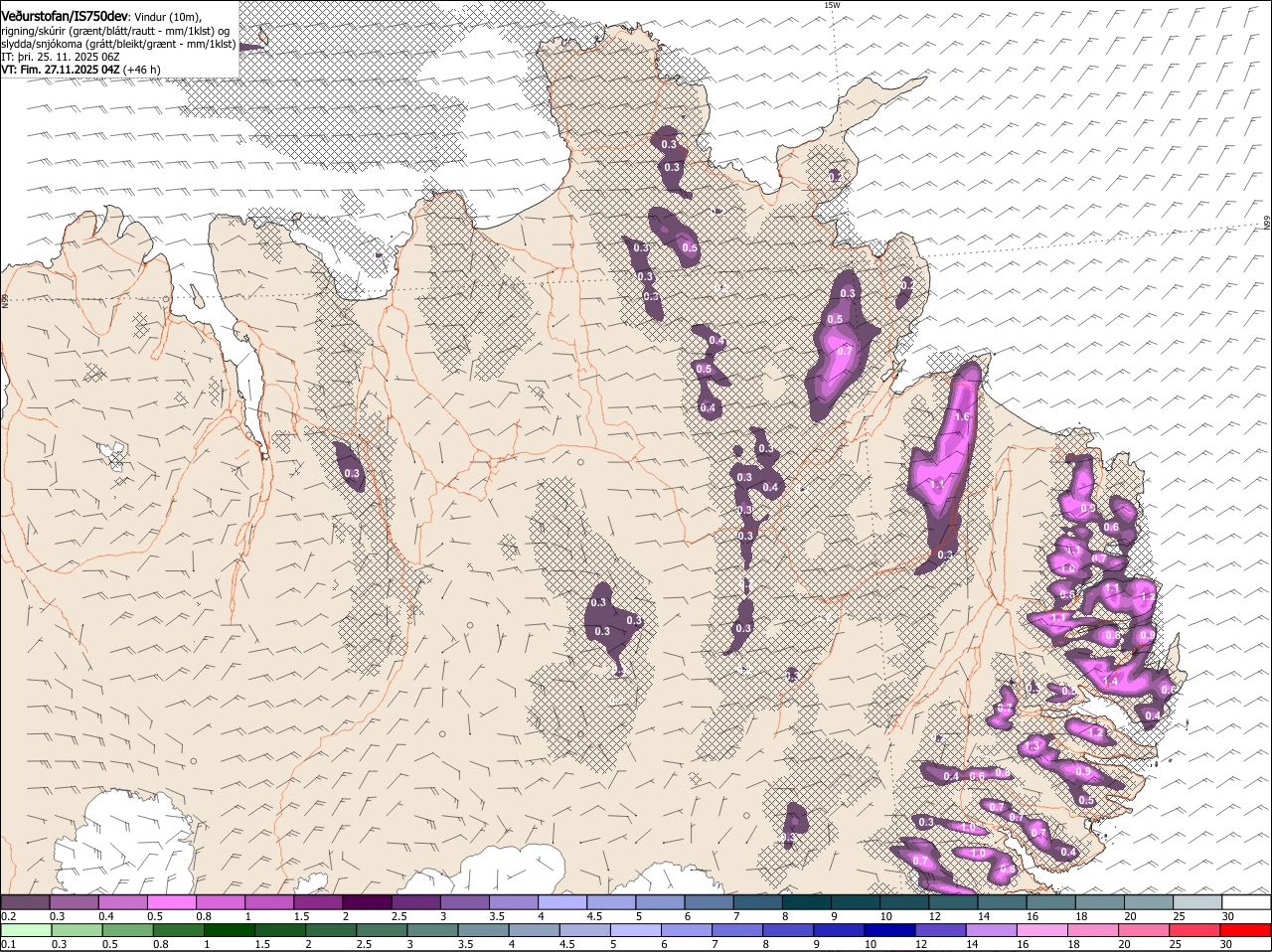Pick top legend periwinkle swatch labeled 4.5

(611, 902)
